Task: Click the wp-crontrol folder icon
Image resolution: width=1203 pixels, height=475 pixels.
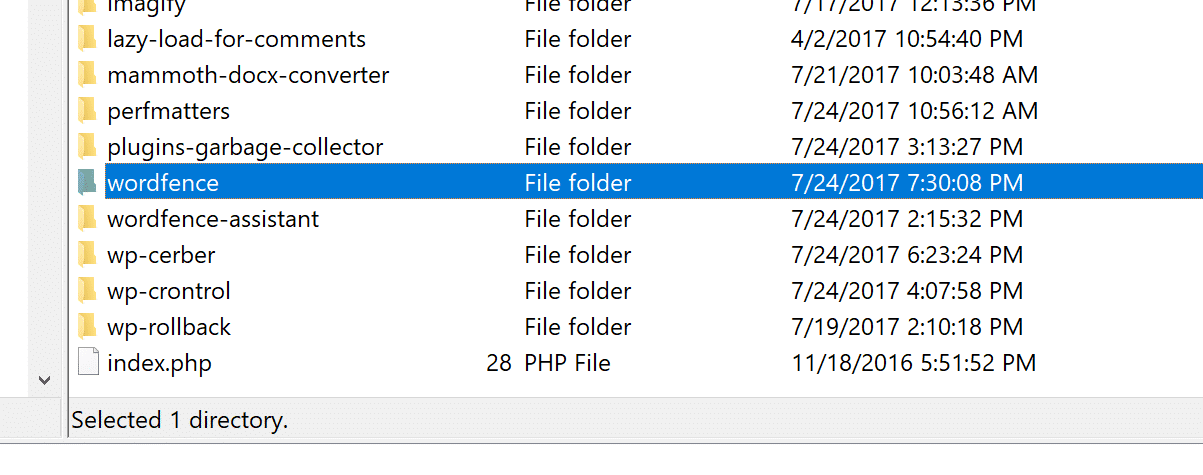Action: click(x=88, y=291)
